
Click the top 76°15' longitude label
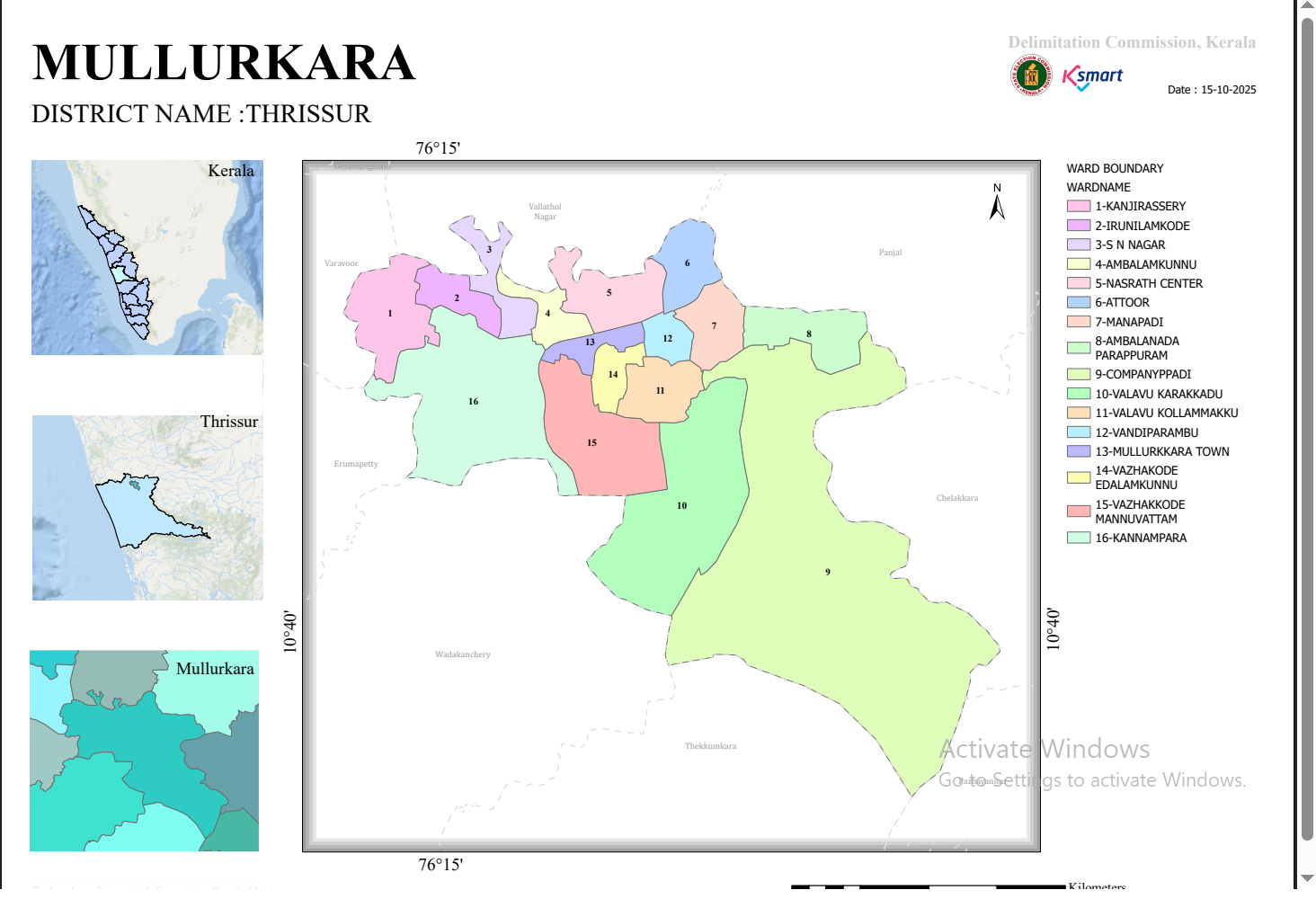[x=438, y=148]
